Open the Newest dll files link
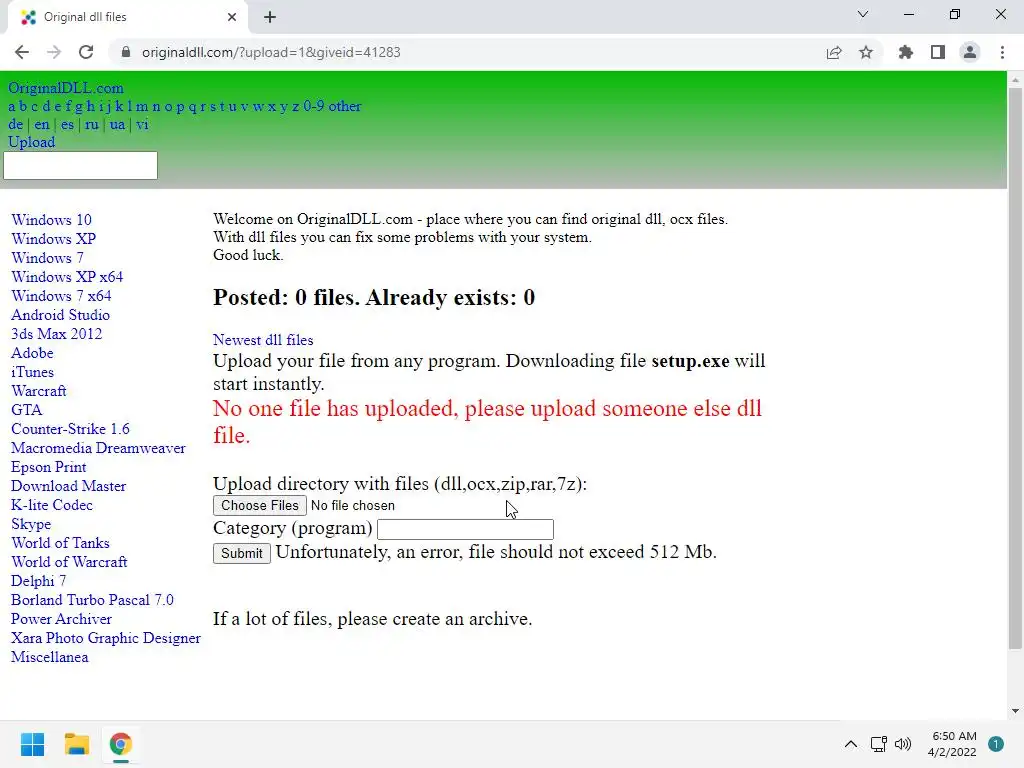 [x=263, y=340]
